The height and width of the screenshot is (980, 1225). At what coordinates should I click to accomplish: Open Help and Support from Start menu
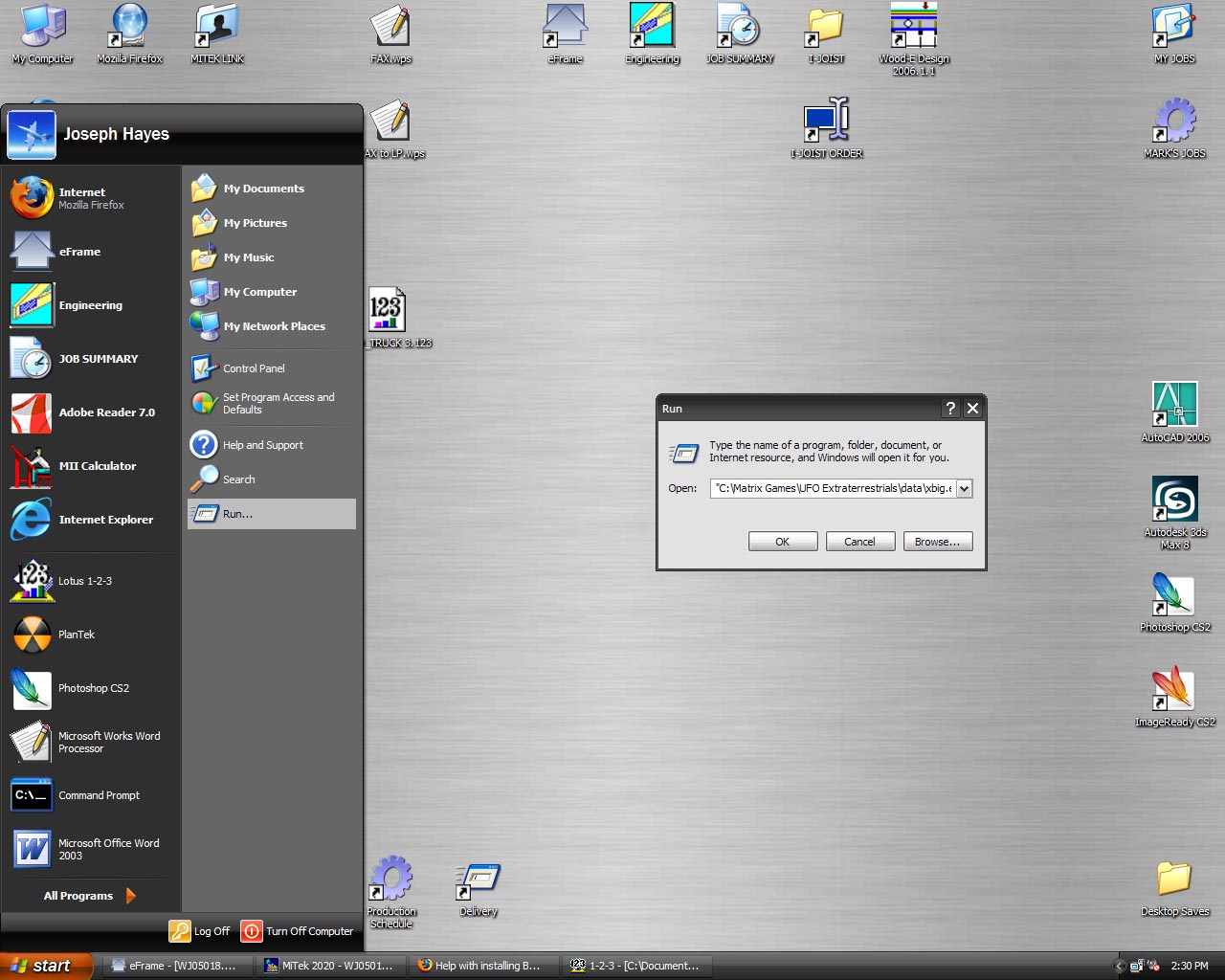tap(272, 445)
